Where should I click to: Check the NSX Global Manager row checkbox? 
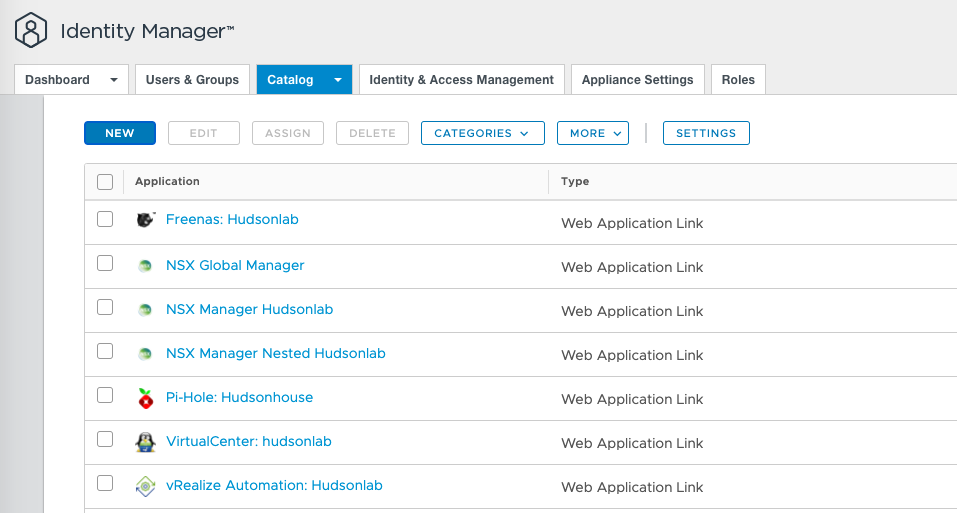point(105,263)
